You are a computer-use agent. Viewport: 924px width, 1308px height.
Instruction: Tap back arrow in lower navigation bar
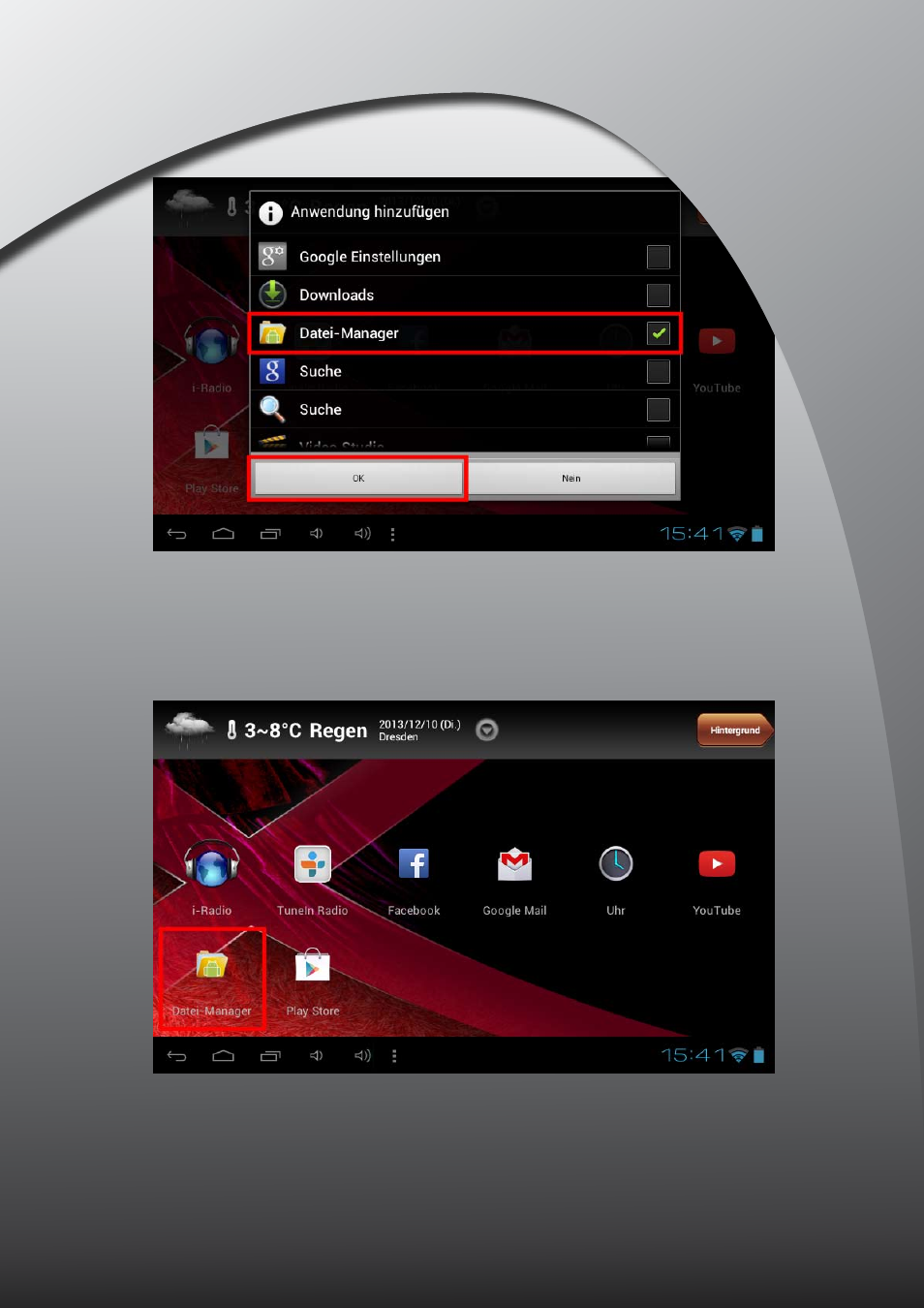tap(176, 1056)
